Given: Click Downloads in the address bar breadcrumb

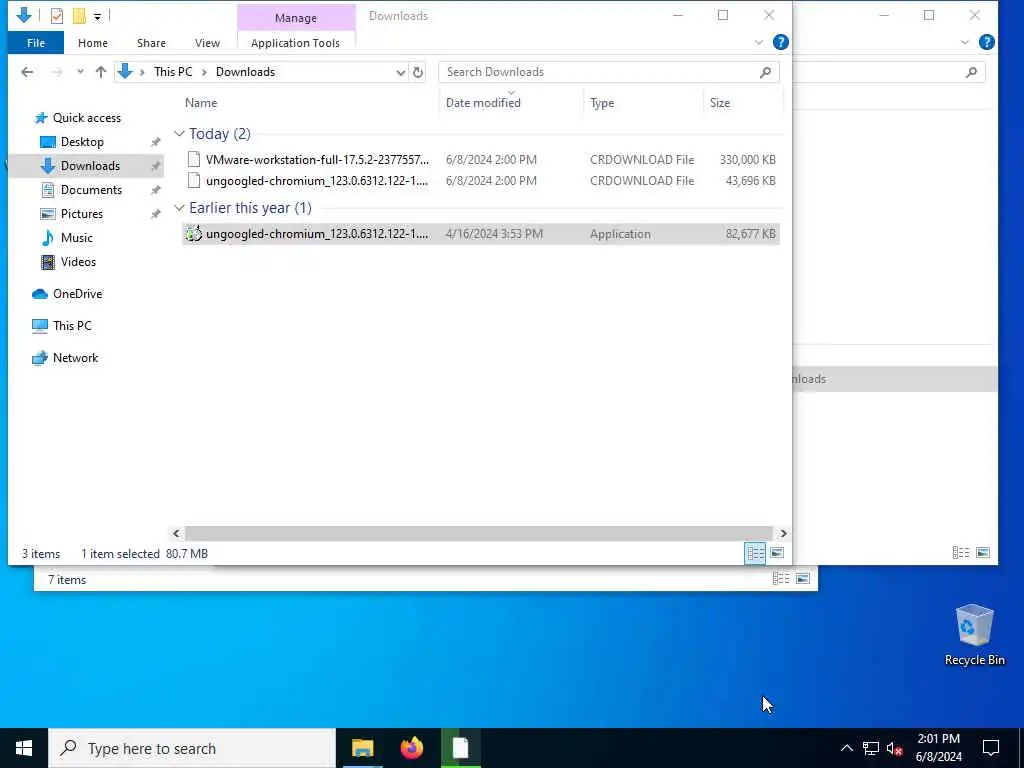Looking at the screenshot, I should [x=245, y=72].
